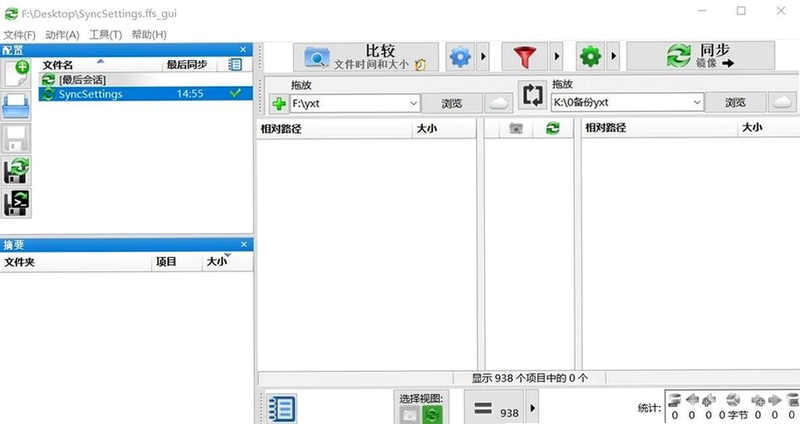Viewport: 800px width, 424px height.
Task: Open the 帮助(H) menu
Action: [x=149, y=35]
